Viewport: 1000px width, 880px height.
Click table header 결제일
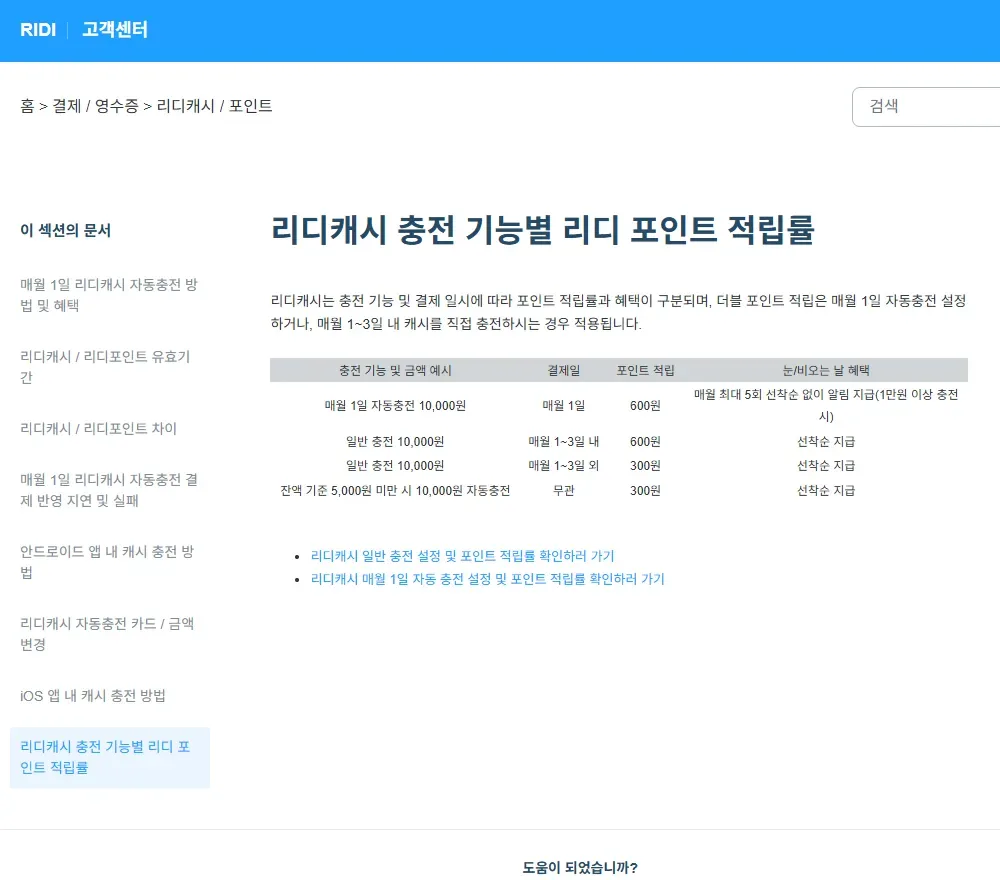[564, 370]
